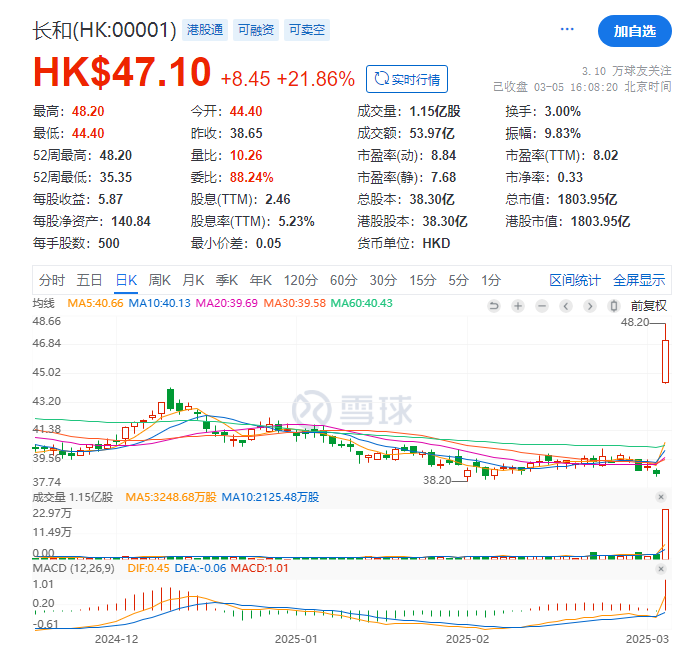Screen dimensions: 677x654
Task: Click the 港股通 tag
Action: pyautogui.click(x=205, y=30)
